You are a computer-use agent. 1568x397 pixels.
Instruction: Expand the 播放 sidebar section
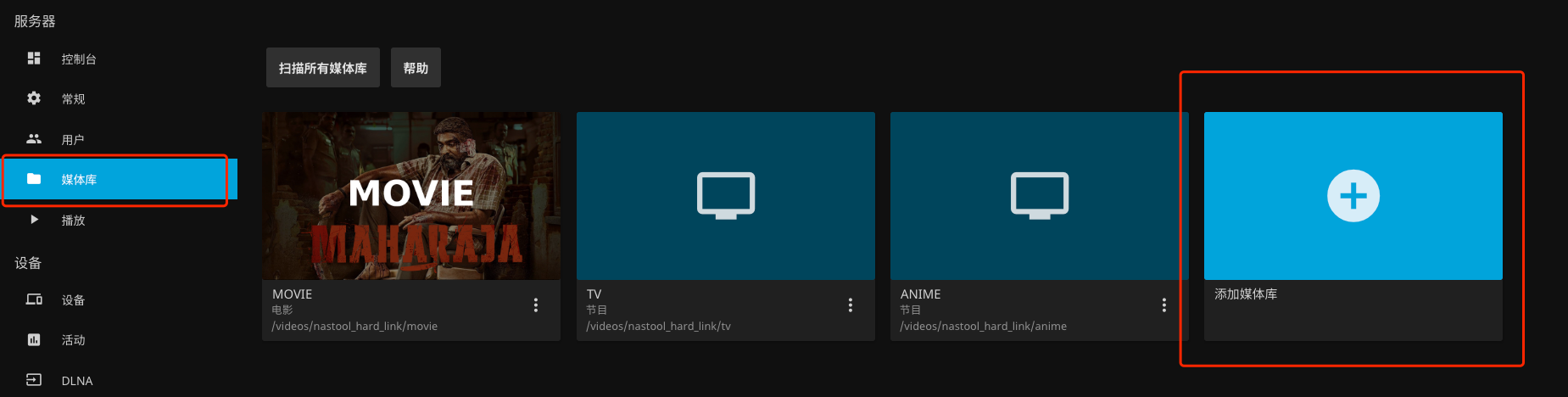click(x=74, y=221)
